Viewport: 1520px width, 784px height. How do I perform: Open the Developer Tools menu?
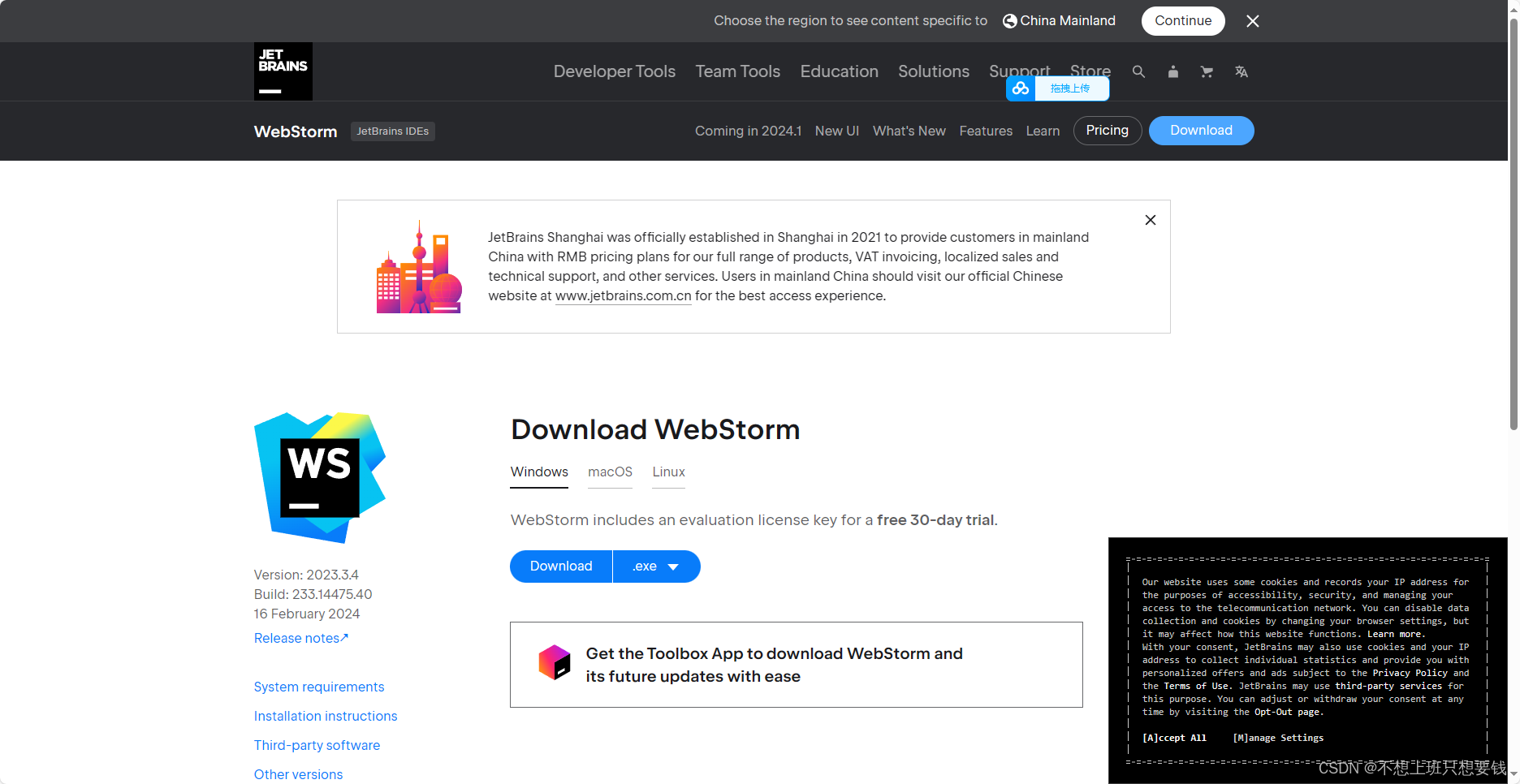[615, 71]
